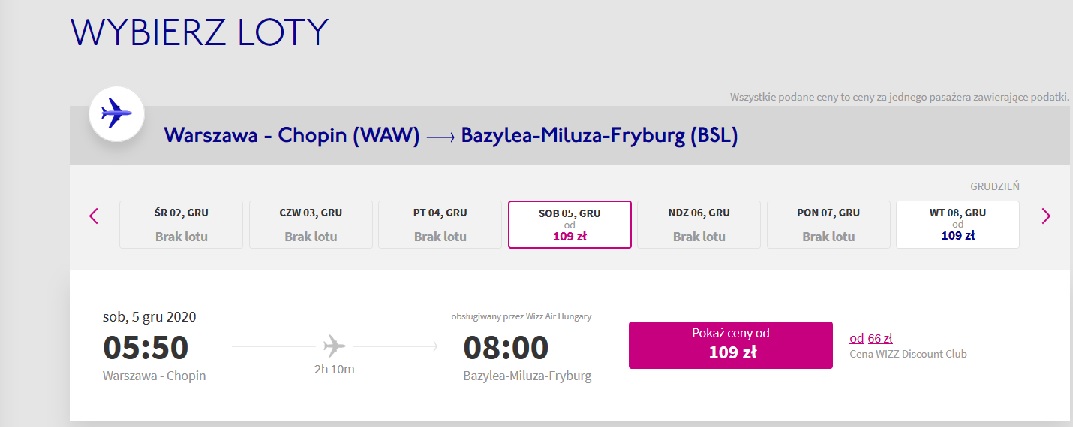Screen dimensions: 1073x427
Task: Click the Pokaż ceny od 109 zł button
Action: pos(731,346)
